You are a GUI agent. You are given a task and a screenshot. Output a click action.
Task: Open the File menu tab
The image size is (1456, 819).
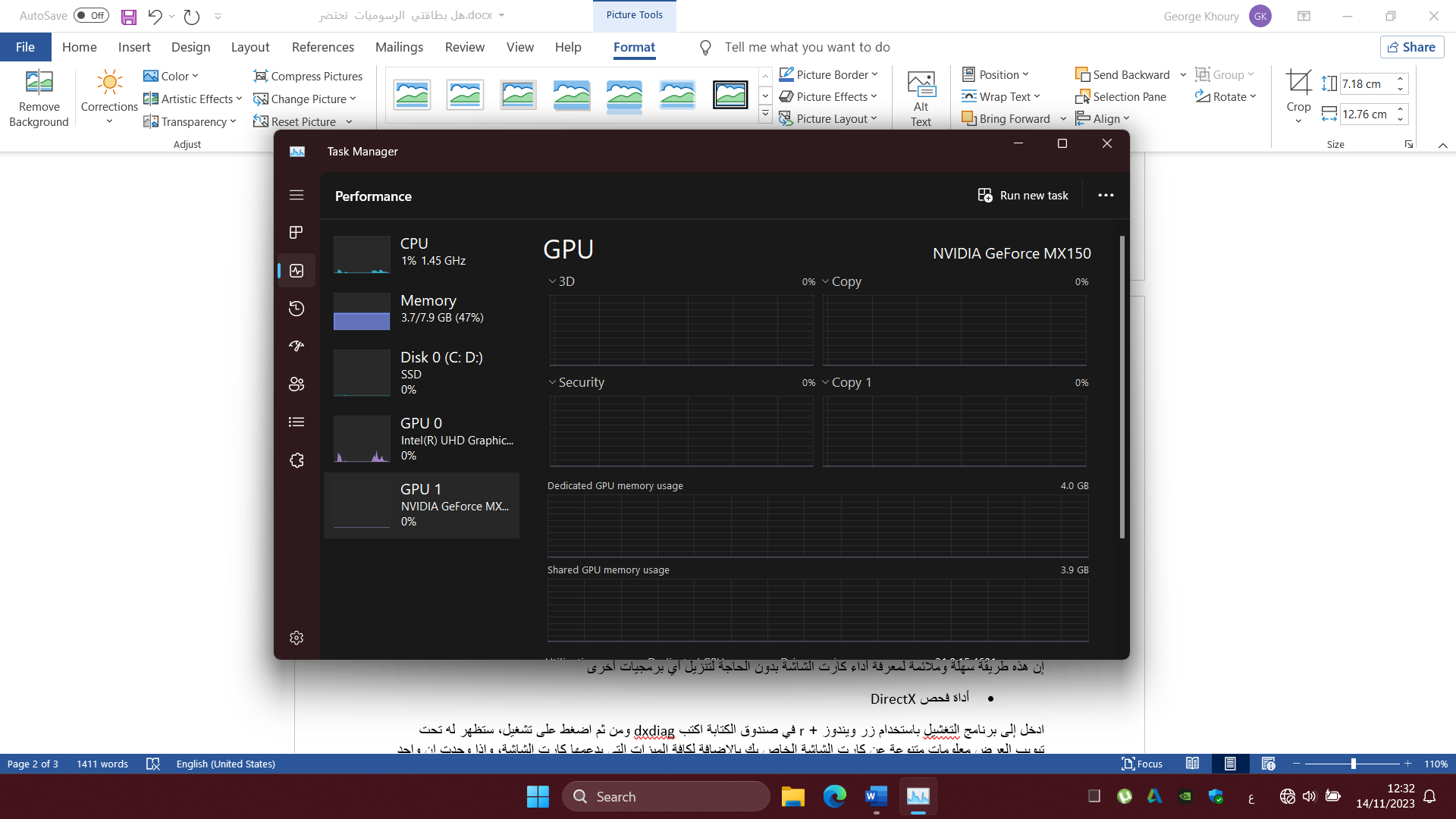[x=25, y=47]
